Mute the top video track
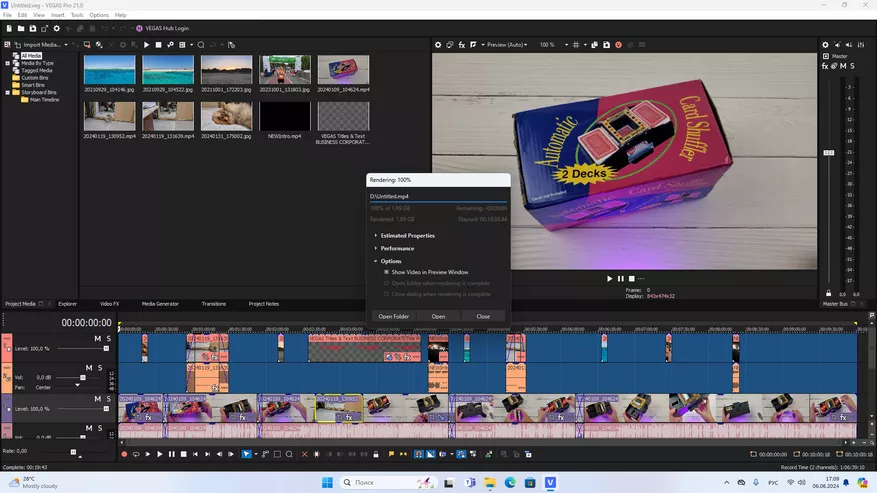The height and width of the screenshot is (493, 877). (98, 339)
